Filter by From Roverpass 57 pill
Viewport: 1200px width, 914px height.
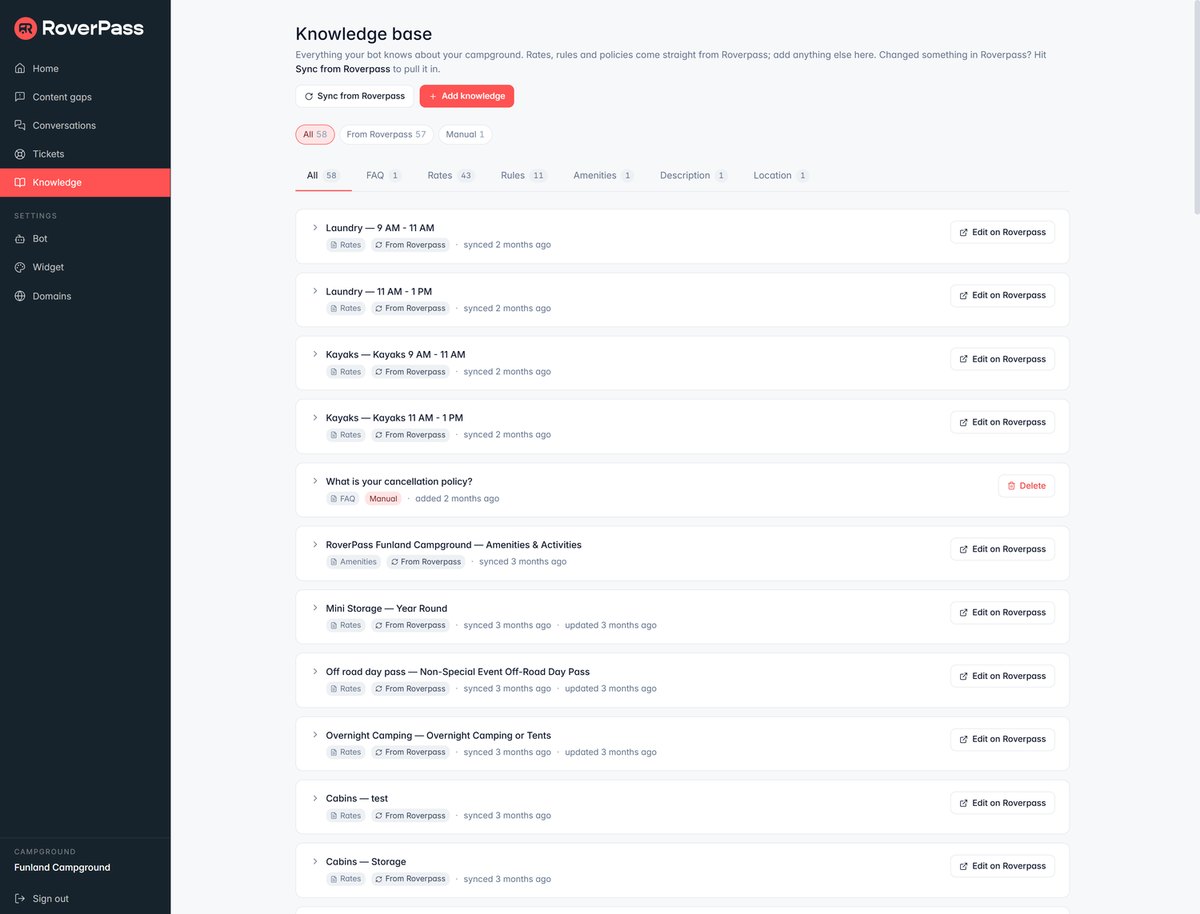(386, 134)
